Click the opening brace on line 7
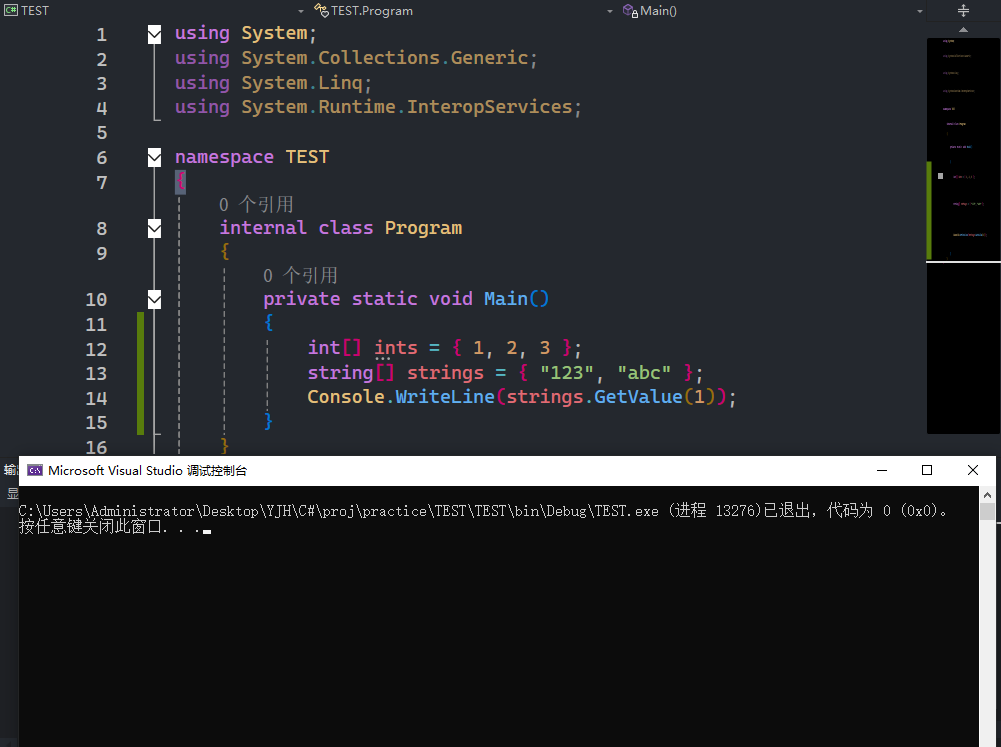 point(181,182)
